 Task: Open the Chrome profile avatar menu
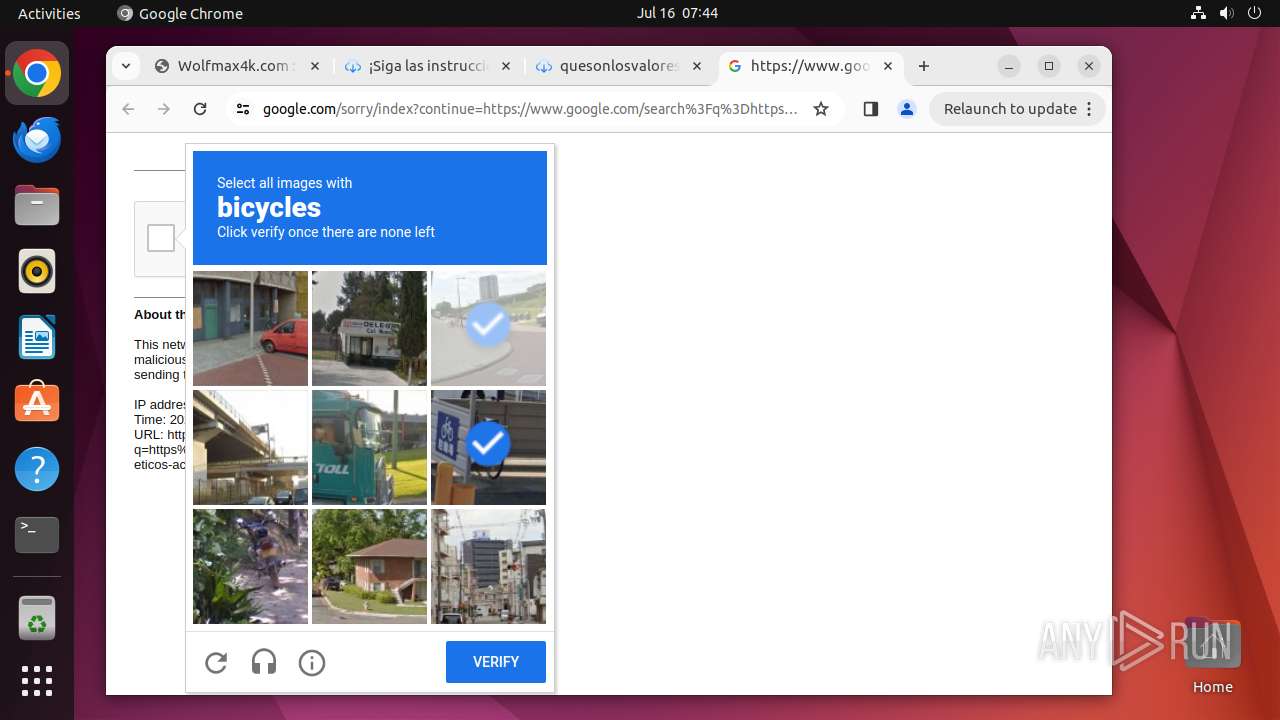click(907, 109)
